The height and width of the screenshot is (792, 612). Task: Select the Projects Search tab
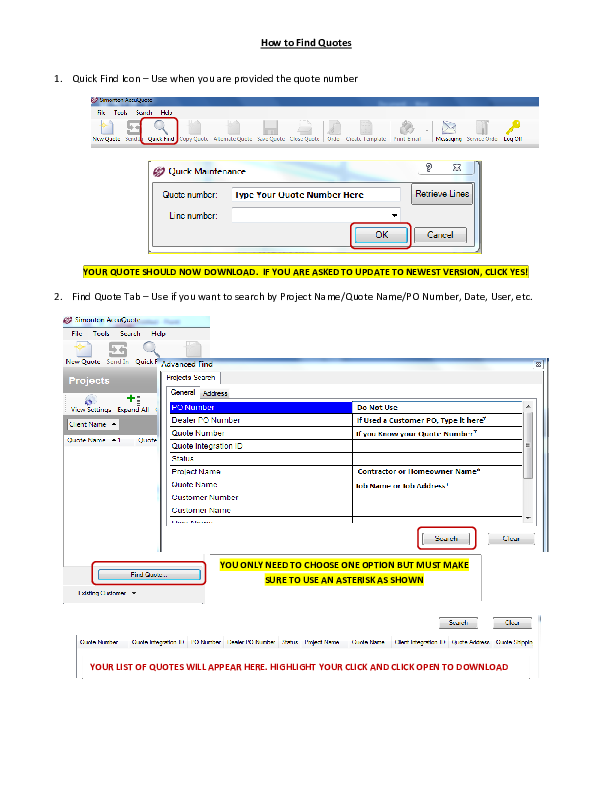[191, 377]
